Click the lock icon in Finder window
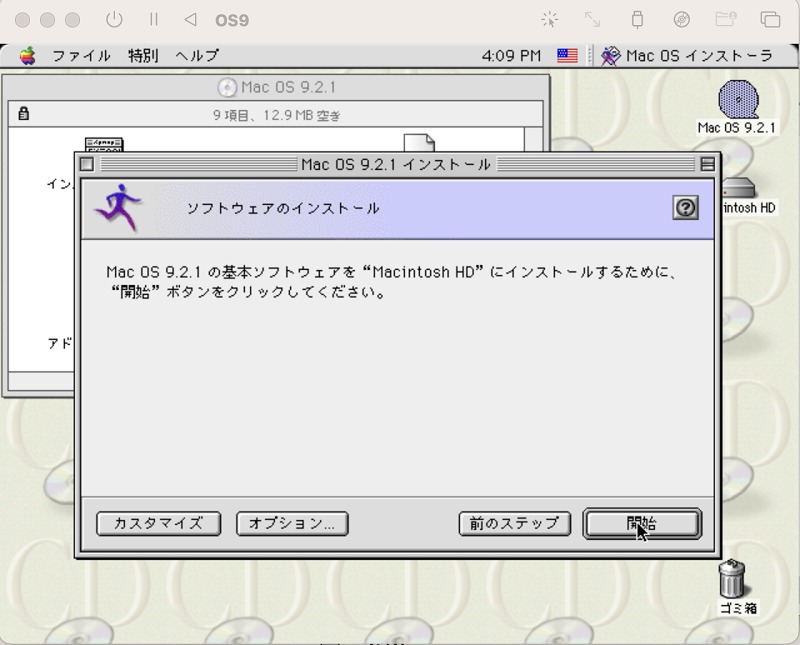800x645 pixels. [23, 113]
